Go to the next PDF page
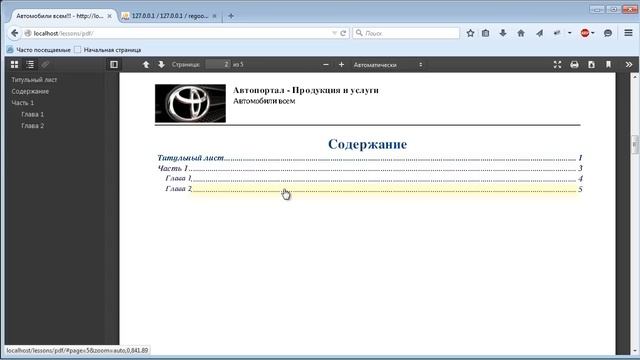The width and height of the screenshot is (640, 360). (161, 64)
